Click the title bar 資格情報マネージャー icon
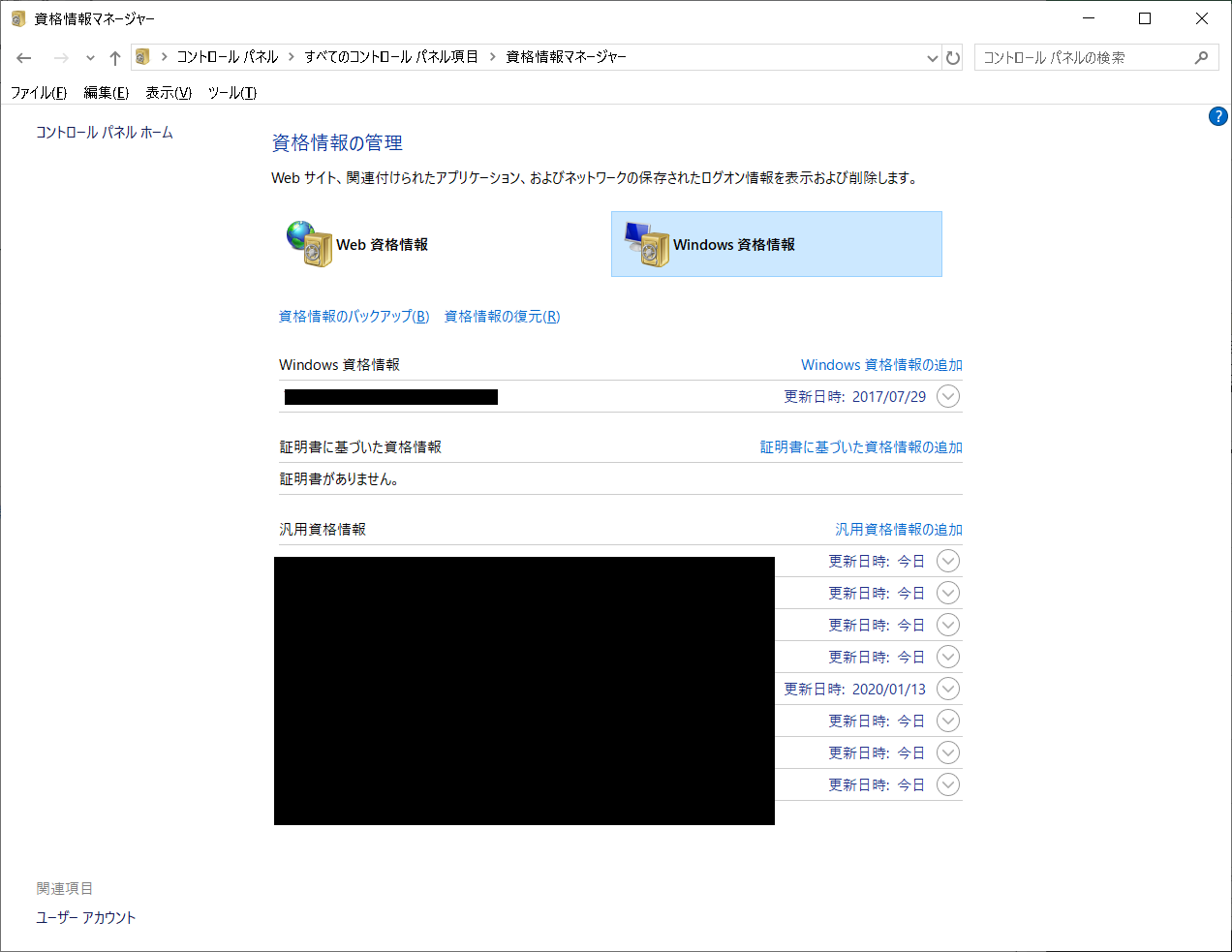Screen dimensions: 1232x952 (x=18, y=18)
